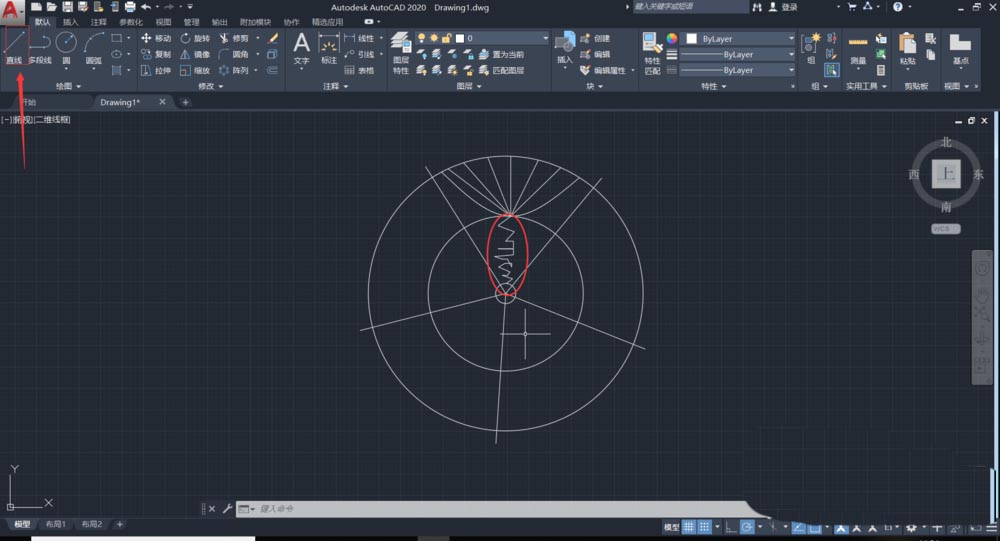Open the layer name dropdown showing 0
Screen dimensions: 1000x541
505,38
